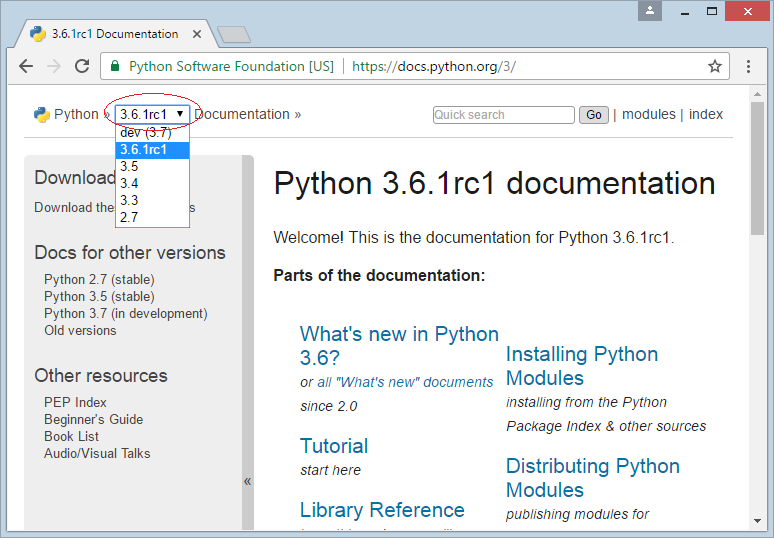Open the Chrome three-dot menu
Screen dimensions: 774x538
[x=748, y=66]
